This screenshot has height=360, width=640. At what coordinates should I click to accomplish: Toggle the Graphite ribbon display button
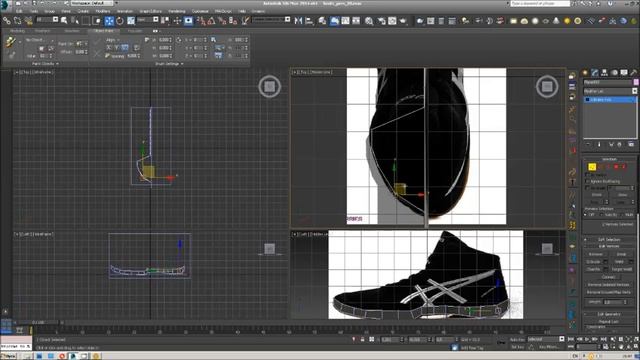(334, 20)
